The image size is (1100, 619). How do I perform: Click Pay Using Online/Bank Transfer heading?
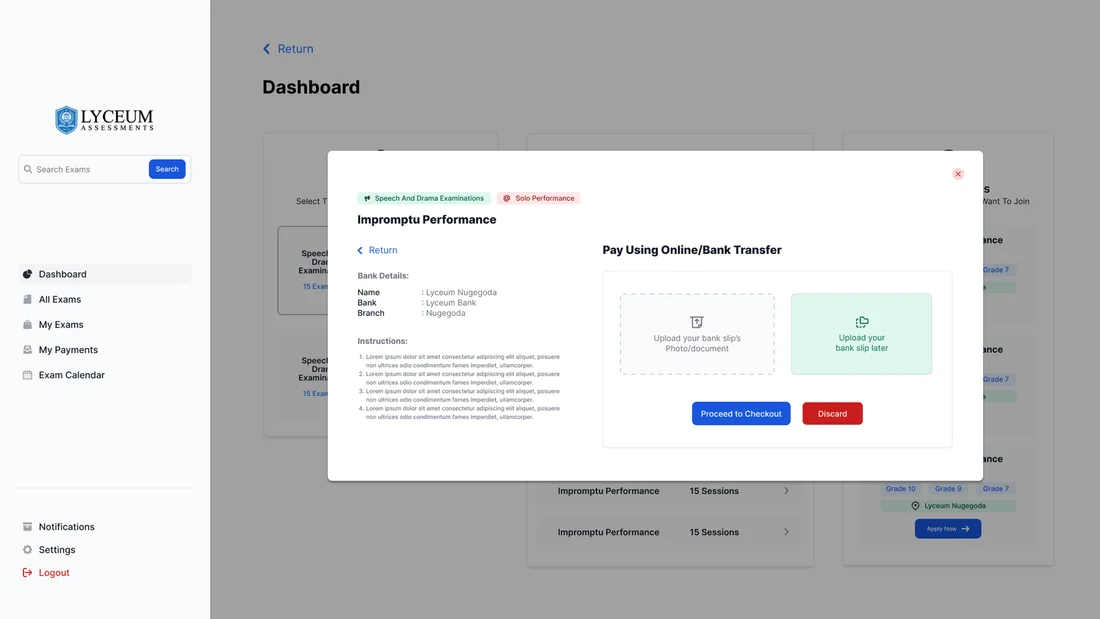click(x=692, y=251)
